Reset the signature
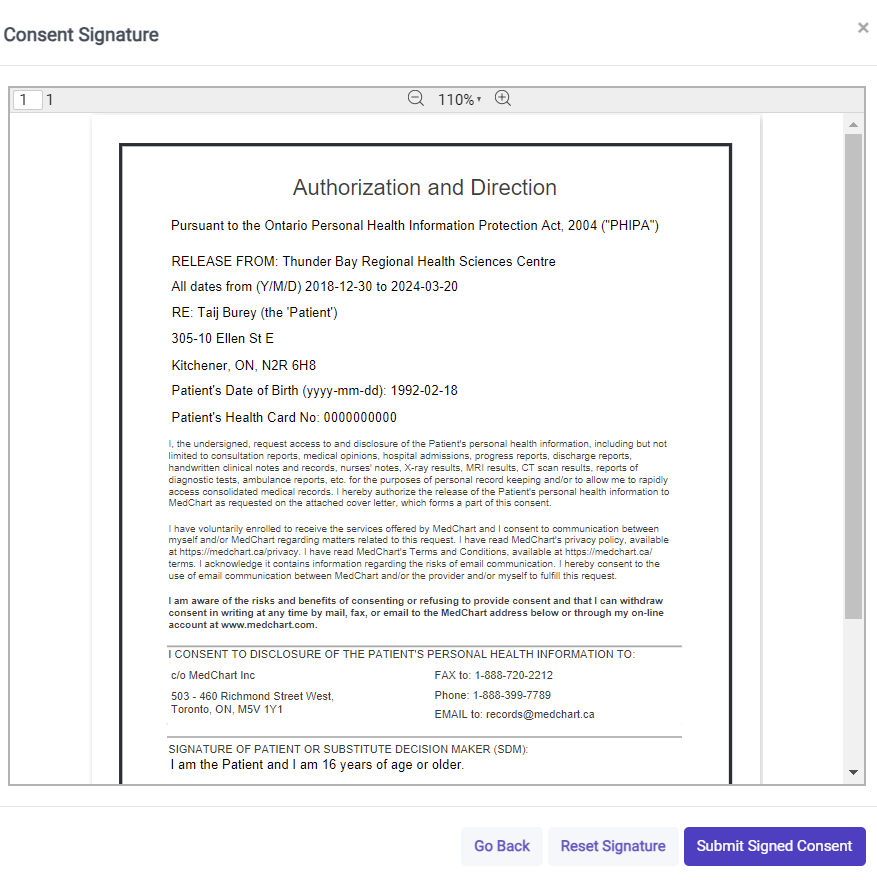Screen dimensions: 877x880 (x=613, y=846)
